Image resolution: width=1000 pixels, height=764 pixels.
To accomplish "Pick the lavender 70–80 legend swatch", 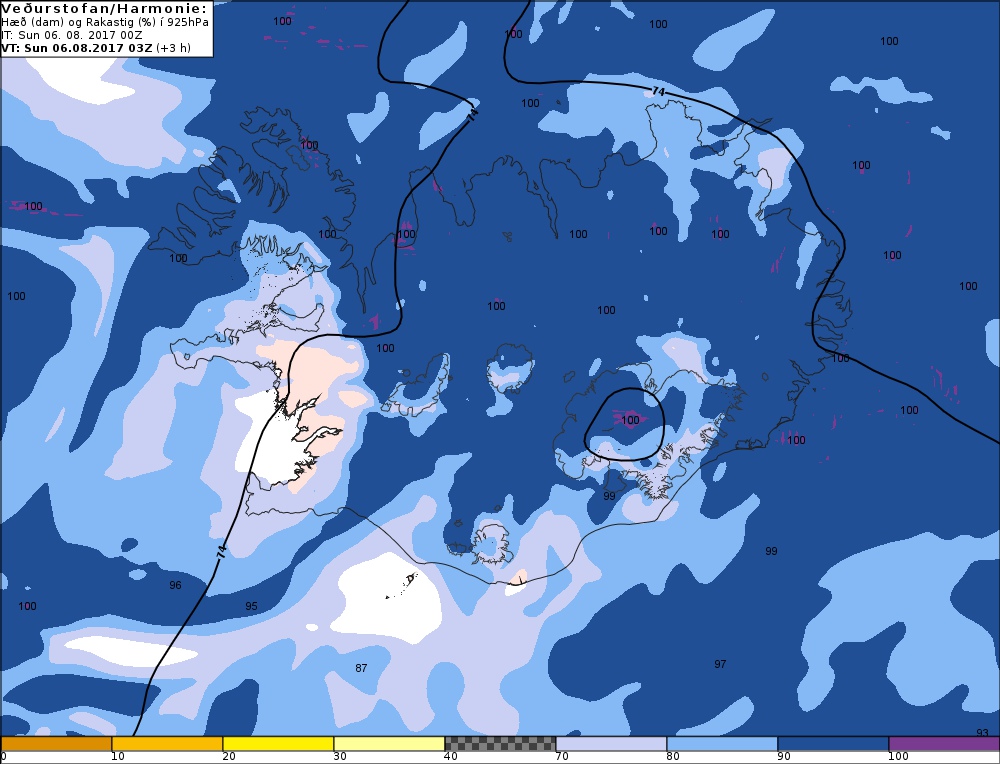I will [611, 744].
